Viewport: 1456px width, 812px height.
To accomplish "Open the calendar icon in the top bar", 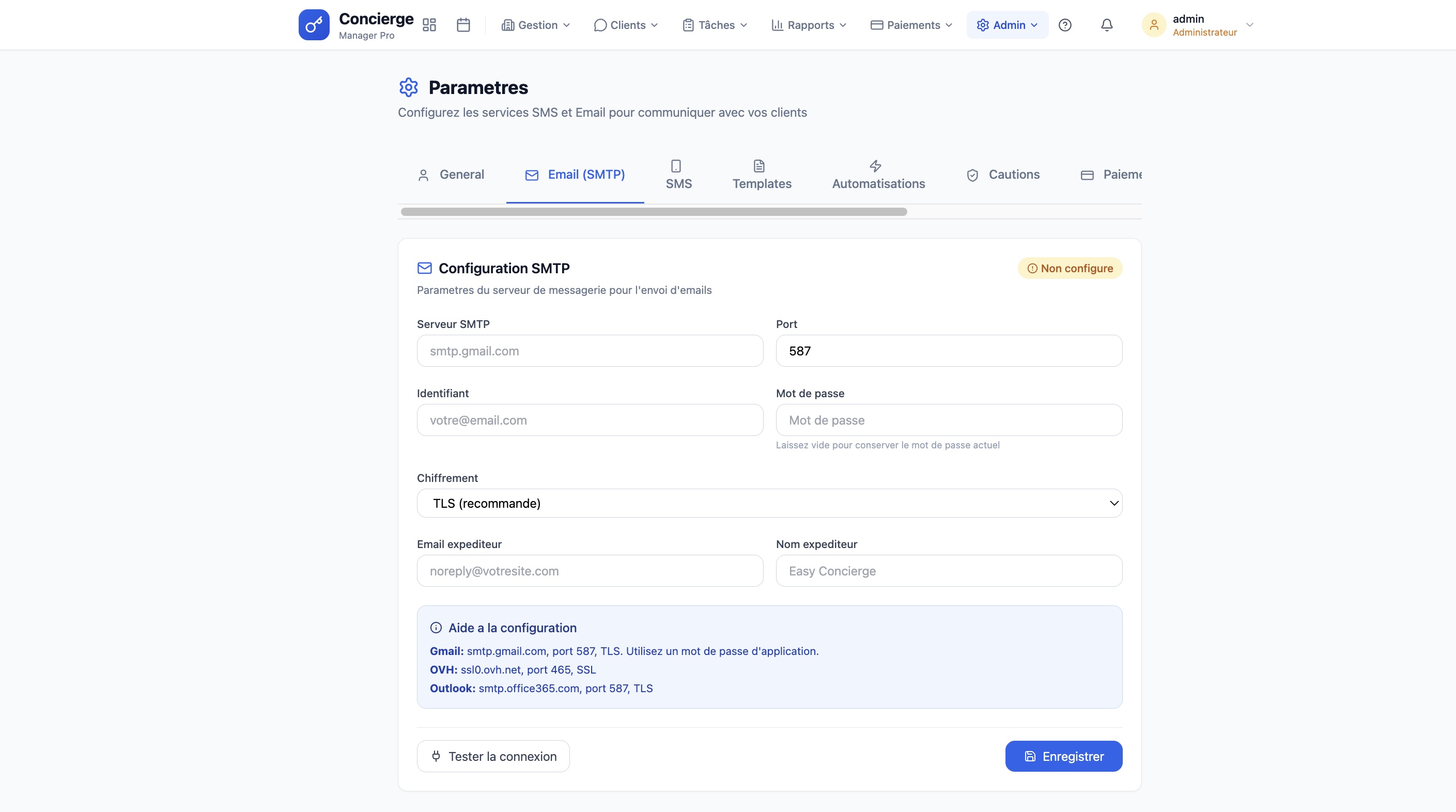I will 463,24.
